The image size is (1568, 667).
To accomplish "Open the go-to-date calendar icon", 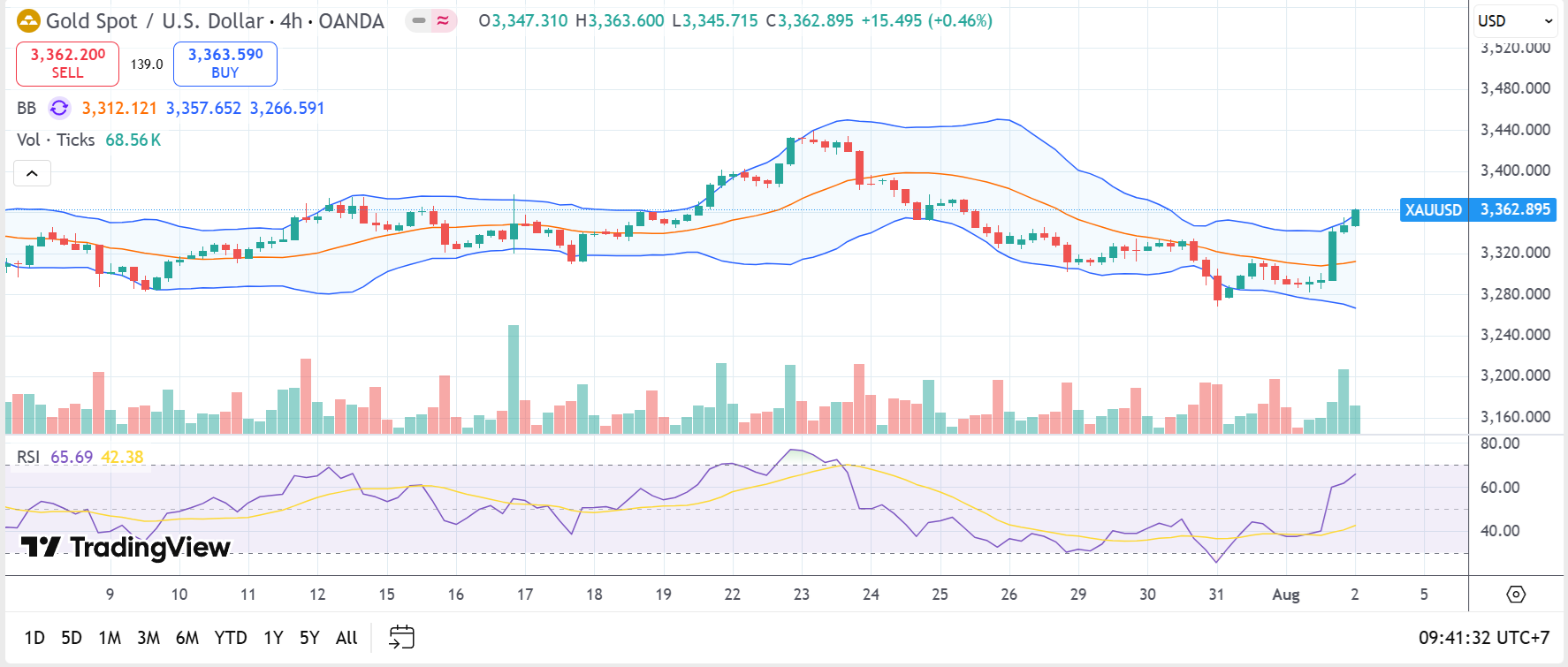I will tap(402, 637).
